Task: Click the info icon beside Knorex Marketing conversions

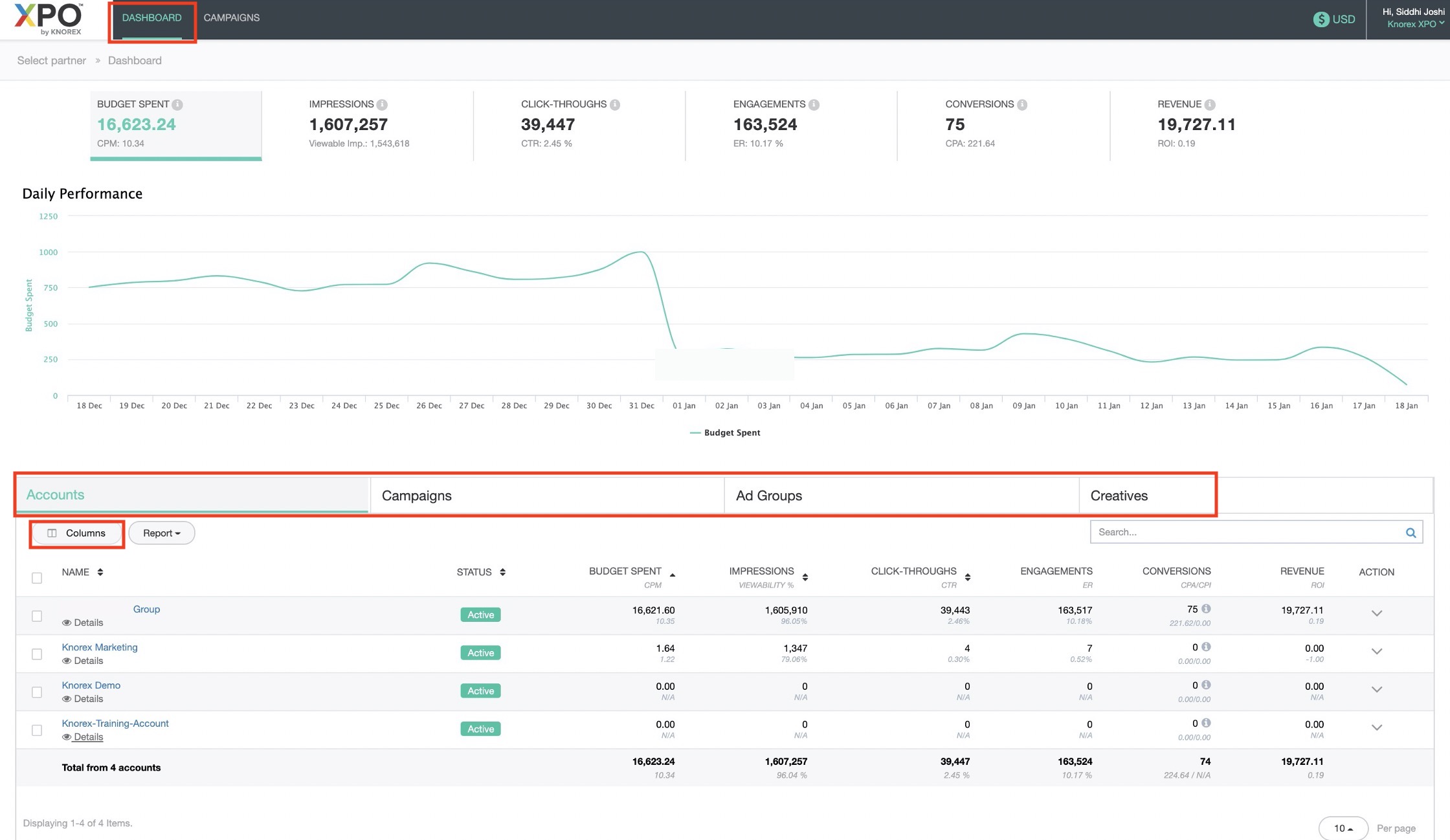Action: (1206, 647)
